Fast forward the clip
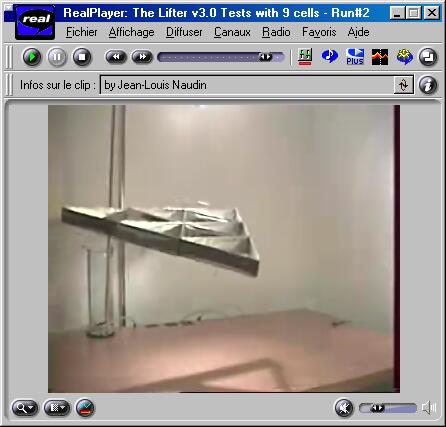 point(142,57)
